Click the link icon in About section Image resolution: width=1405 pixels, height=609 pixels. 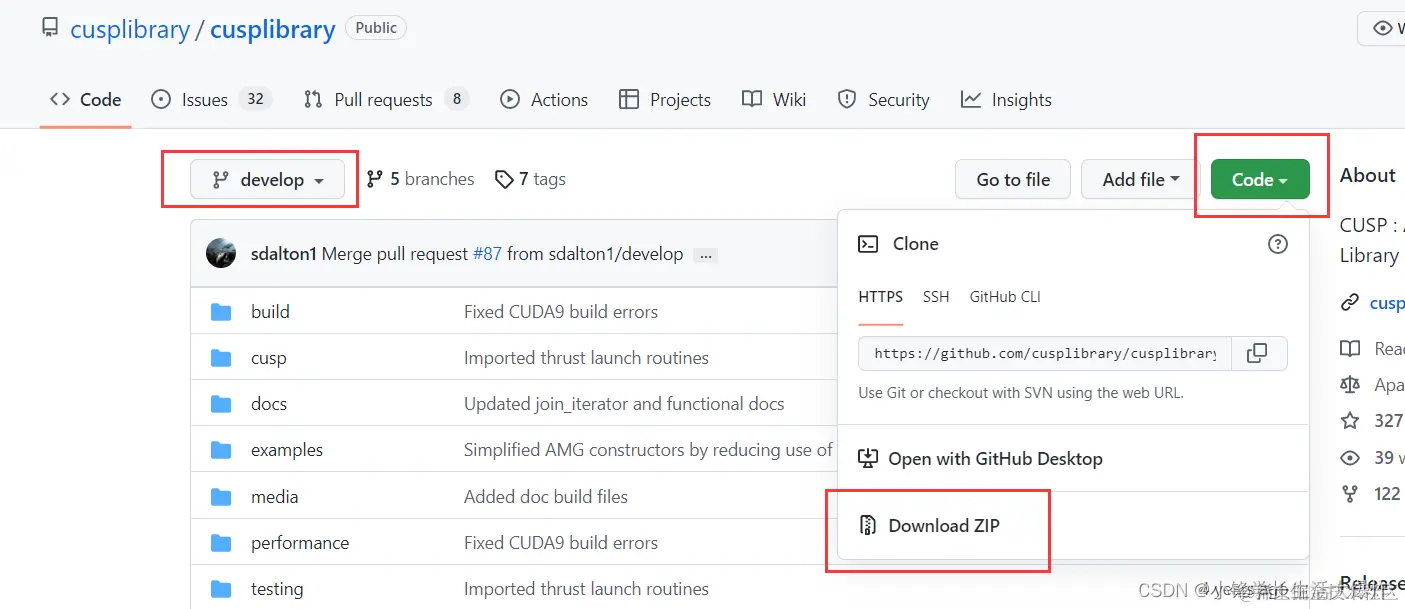click(1350, 302)
